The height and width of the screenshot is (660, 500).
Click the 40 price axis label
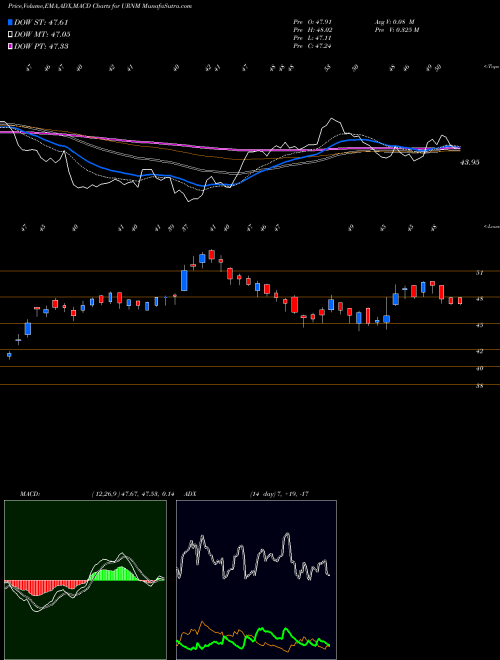[479, 368]
